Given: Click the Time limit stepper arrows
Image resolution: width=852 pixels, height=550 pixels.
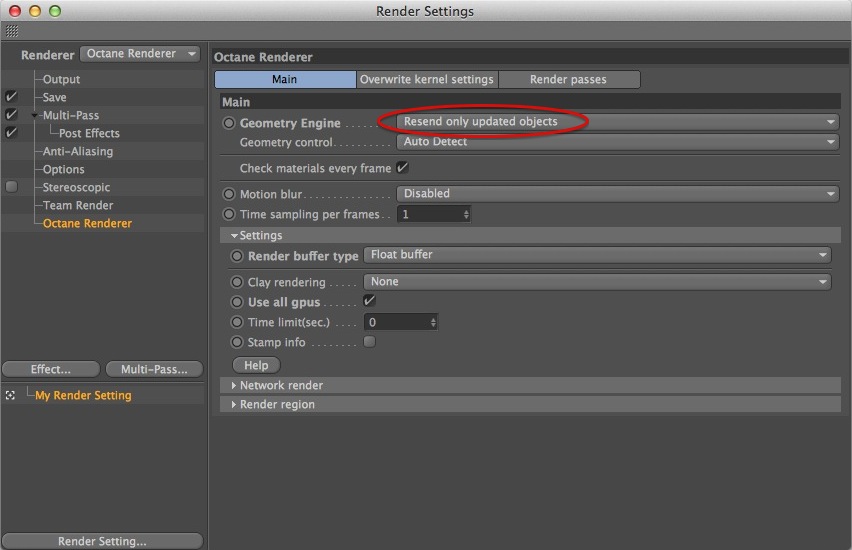Looking at the screenshot, I should tap(433, 323).
